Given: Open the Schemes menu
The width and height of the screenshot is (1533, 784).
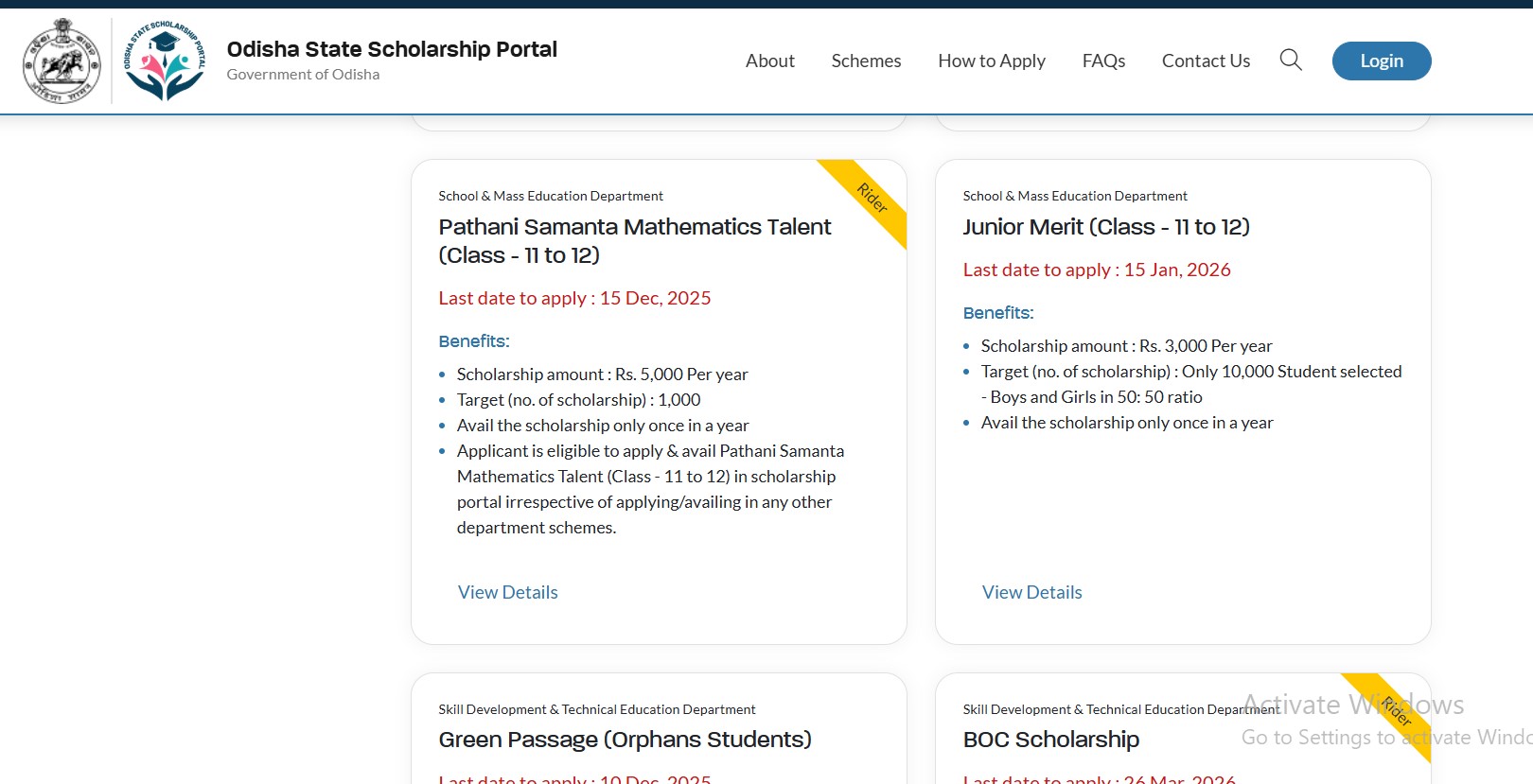Looking at the screenshot, I should (x=866, y=61).
